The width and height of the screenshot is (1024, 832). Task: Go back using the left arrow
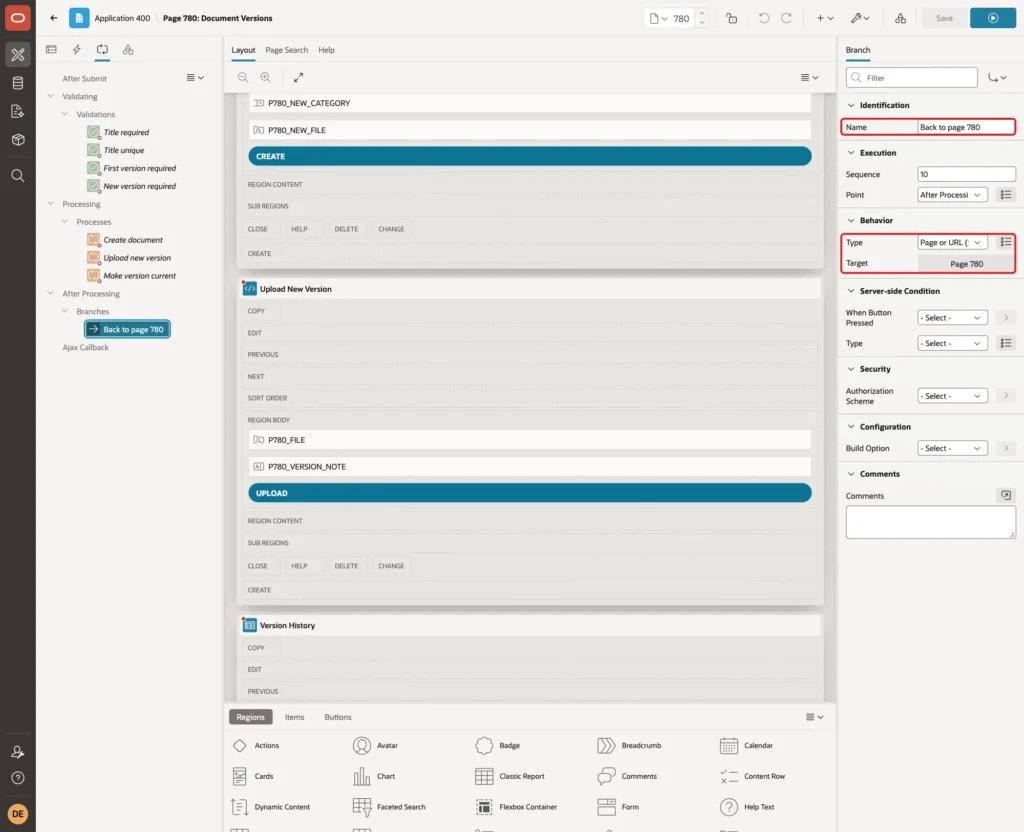[x=54, y=18]
